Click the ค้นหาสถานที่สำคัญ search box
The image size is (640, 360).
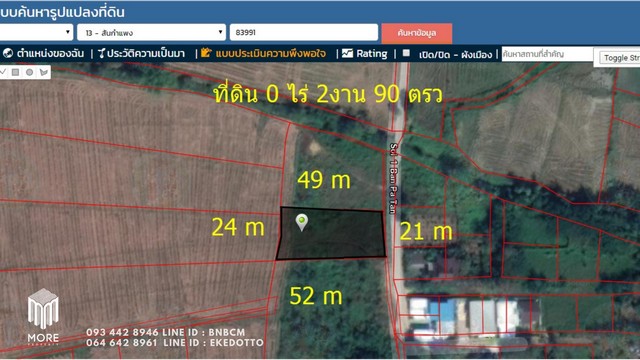(547, 54)
